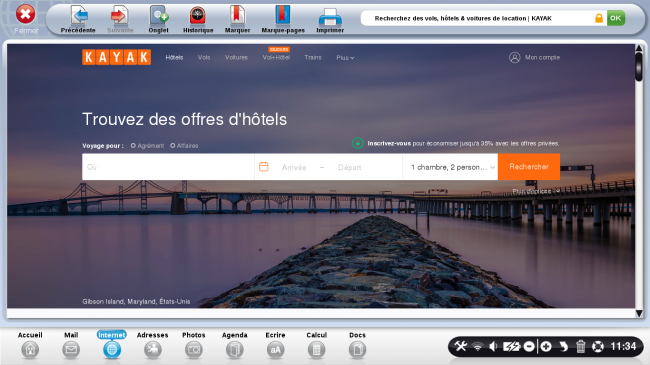The width and height of the screenshot is (650, 365).
Task: Zoom out with the minus icon
Action: coord(529,346)
